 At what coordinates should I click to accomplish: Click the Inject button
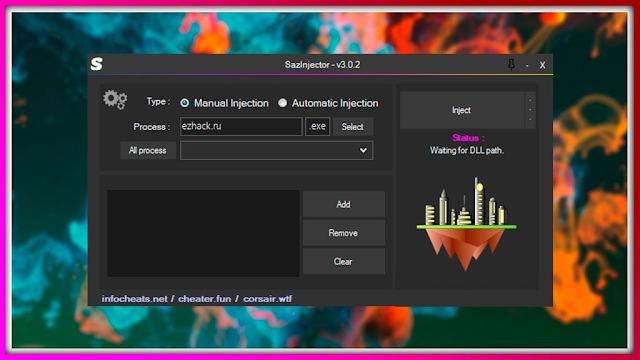[x=462, y=110]
